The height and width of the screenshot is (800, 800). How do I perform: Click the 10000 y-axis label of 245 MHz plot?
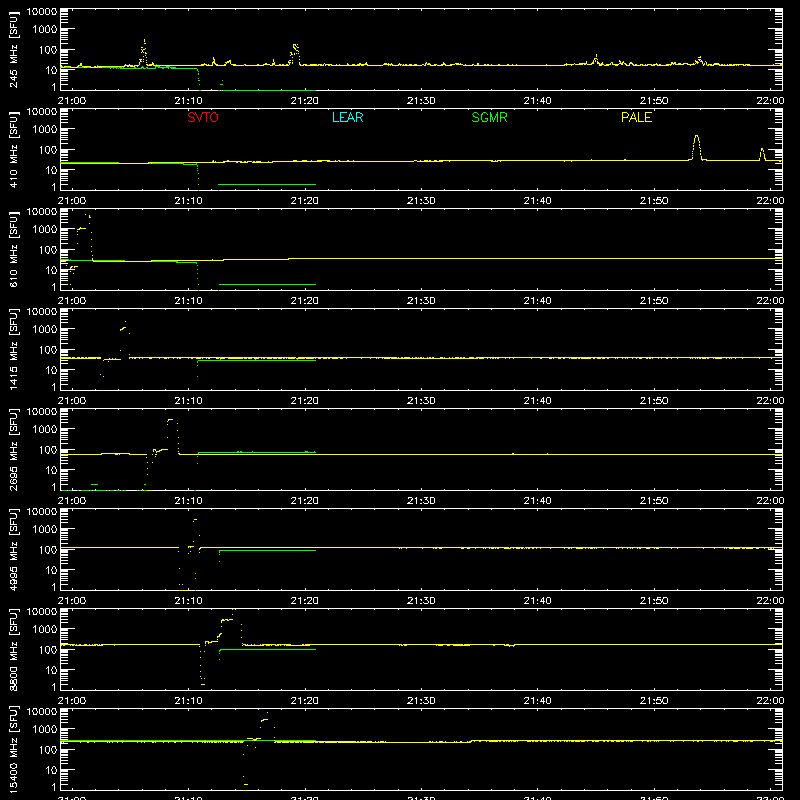42,12
